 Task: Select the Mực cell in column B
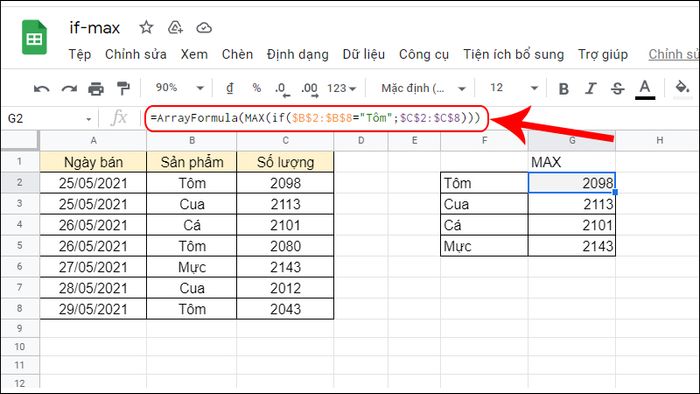192,267
